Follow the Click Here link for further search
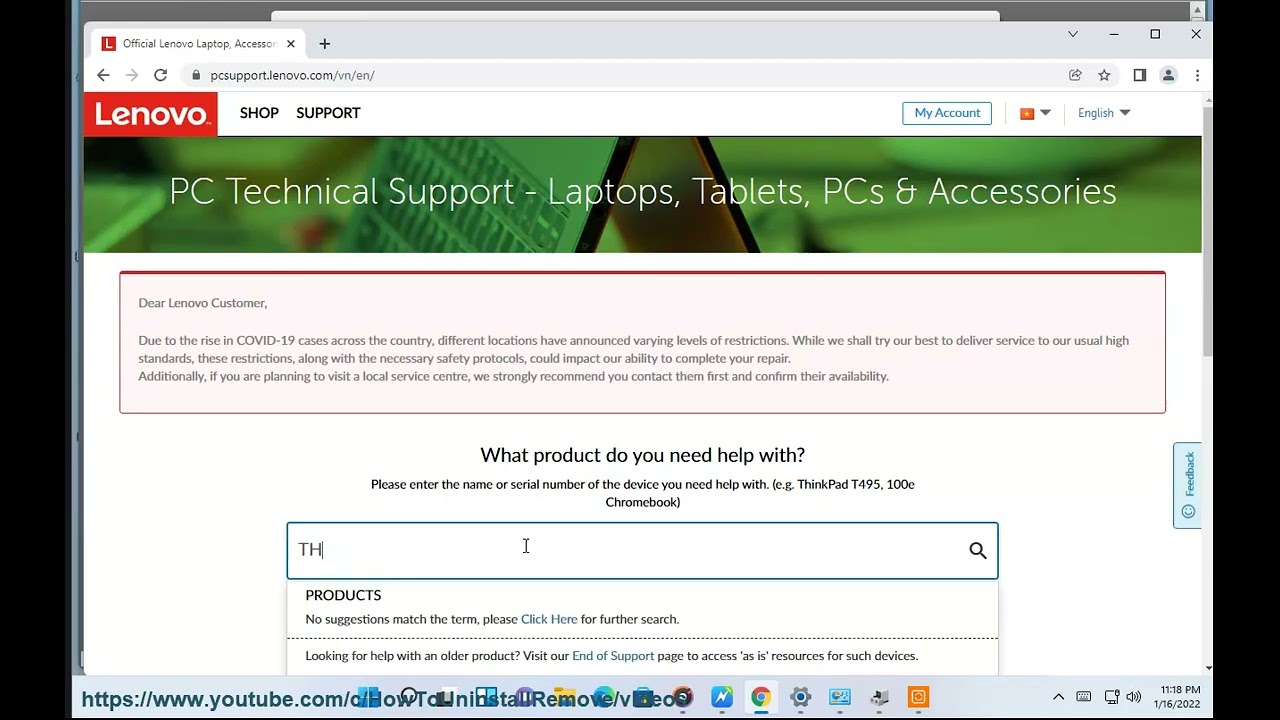This screenshot has height=720, width=1280. click(x=549, y=619)
